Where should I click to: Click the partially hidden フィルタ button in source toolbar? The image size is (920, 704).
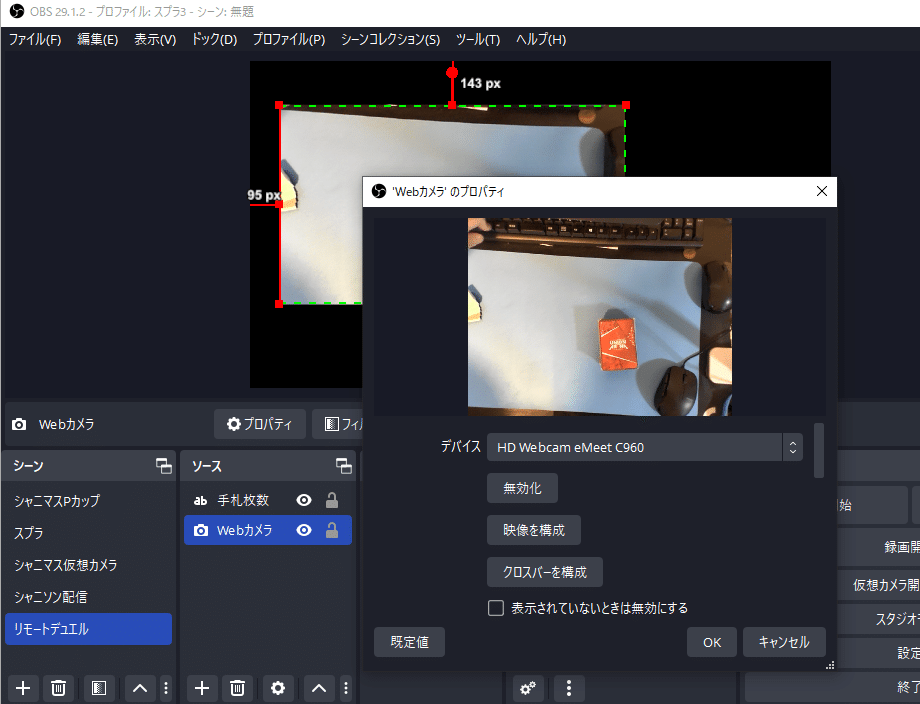(x=337, y=424)
